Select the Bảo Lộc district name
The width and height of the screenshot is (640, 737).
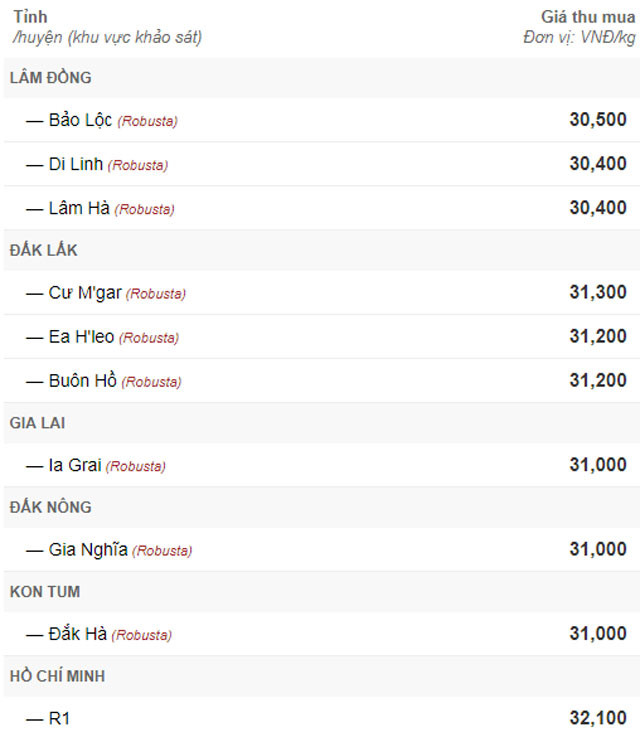point(80,121)
